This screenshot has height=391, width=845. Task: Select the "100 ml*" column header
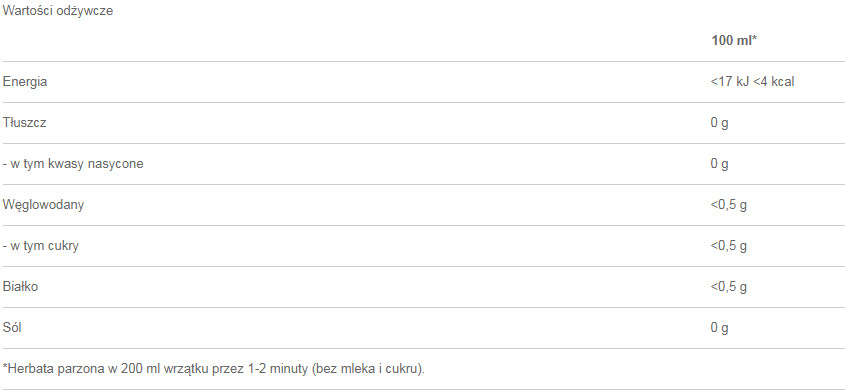734,40
